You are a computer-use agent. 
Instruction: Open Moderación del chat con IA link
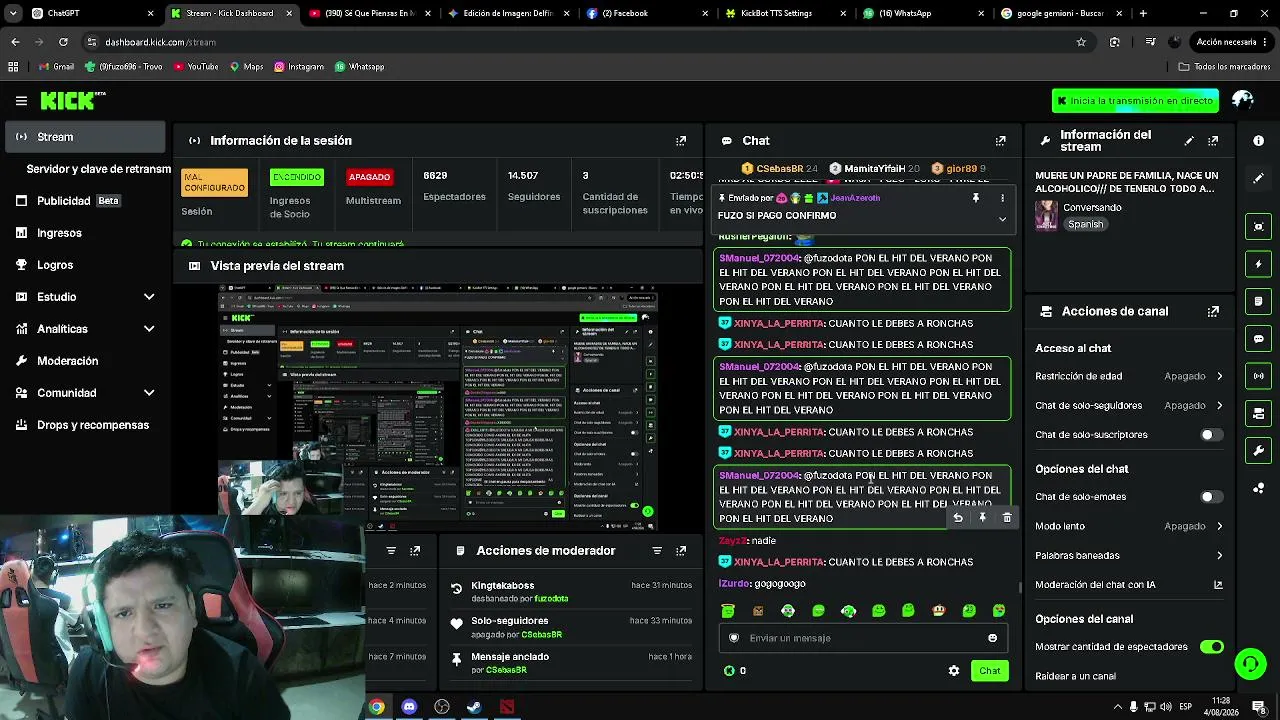(x=1129, y=585)
